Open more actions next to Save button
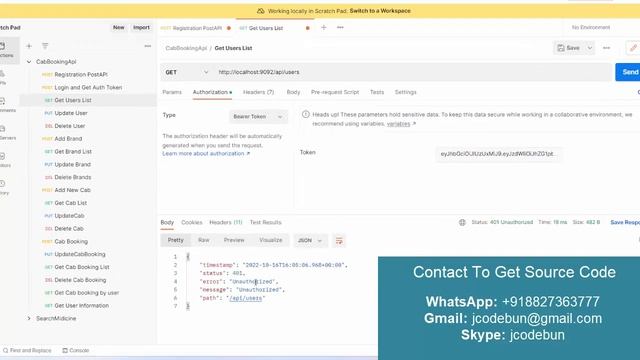The image size is (640, 360). click(607, 48)
